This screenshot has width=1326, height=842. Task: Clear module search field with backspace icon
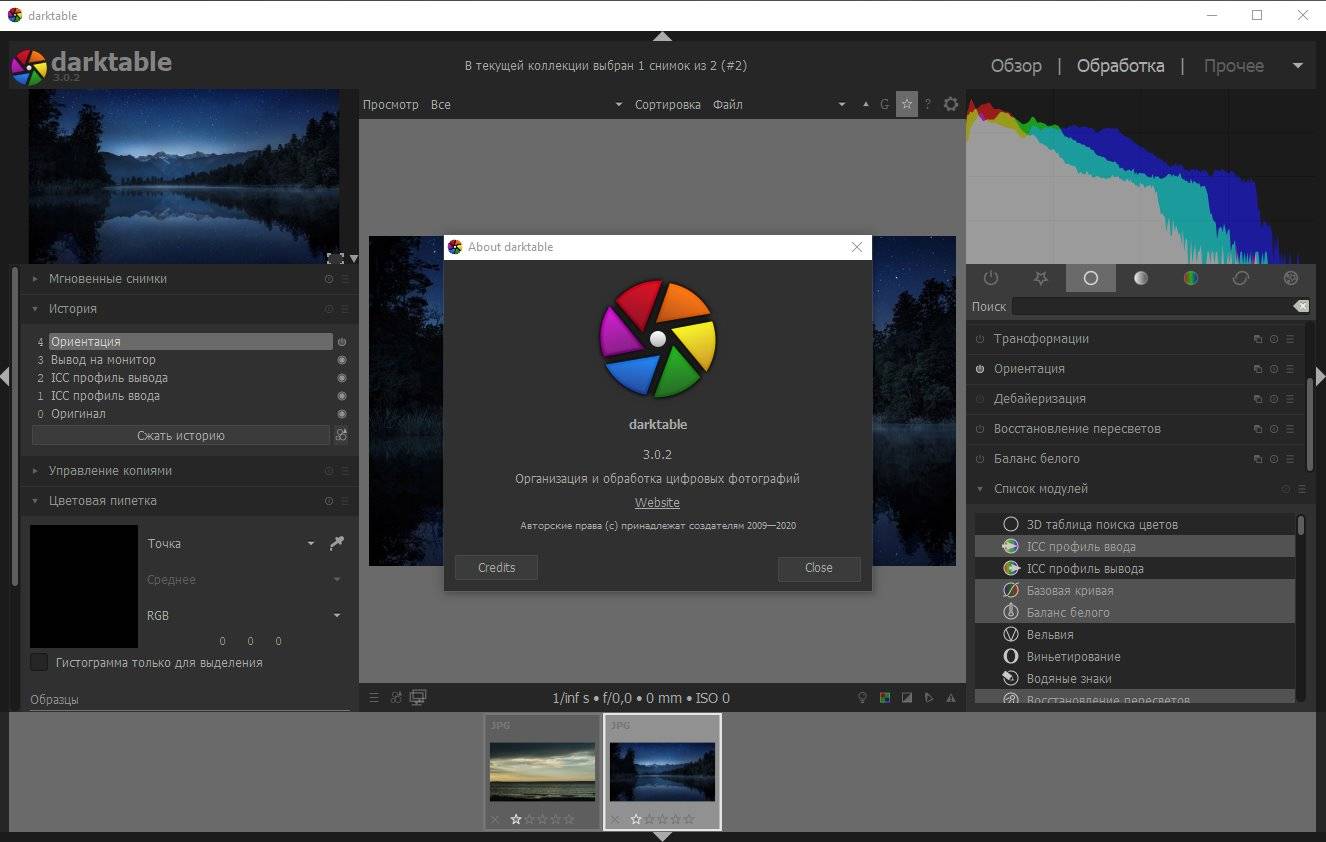1301,306
